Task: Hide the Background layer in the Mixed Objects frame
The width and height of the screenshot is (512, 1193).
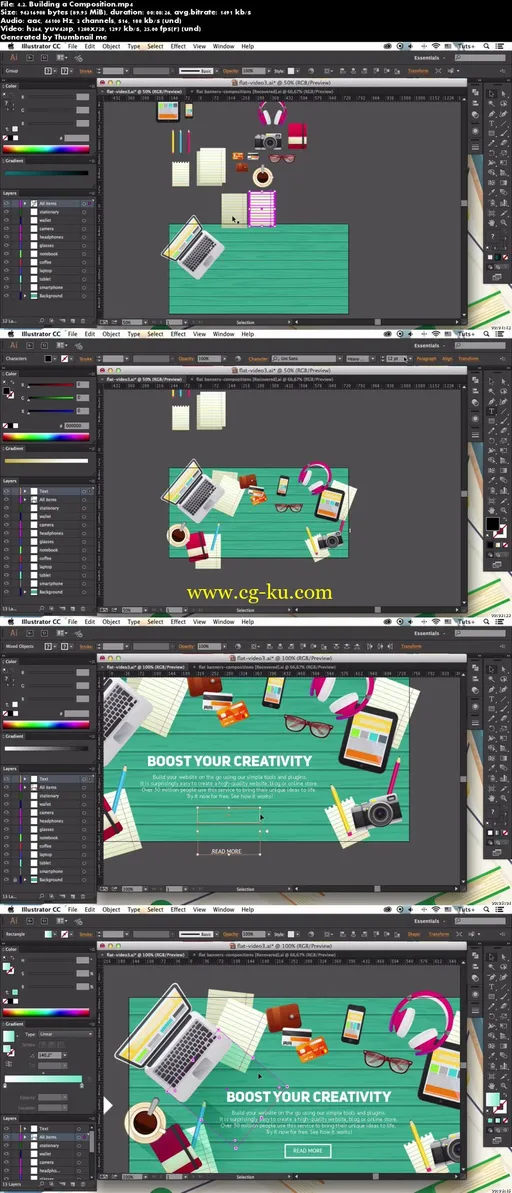Action: pos(7,880)
